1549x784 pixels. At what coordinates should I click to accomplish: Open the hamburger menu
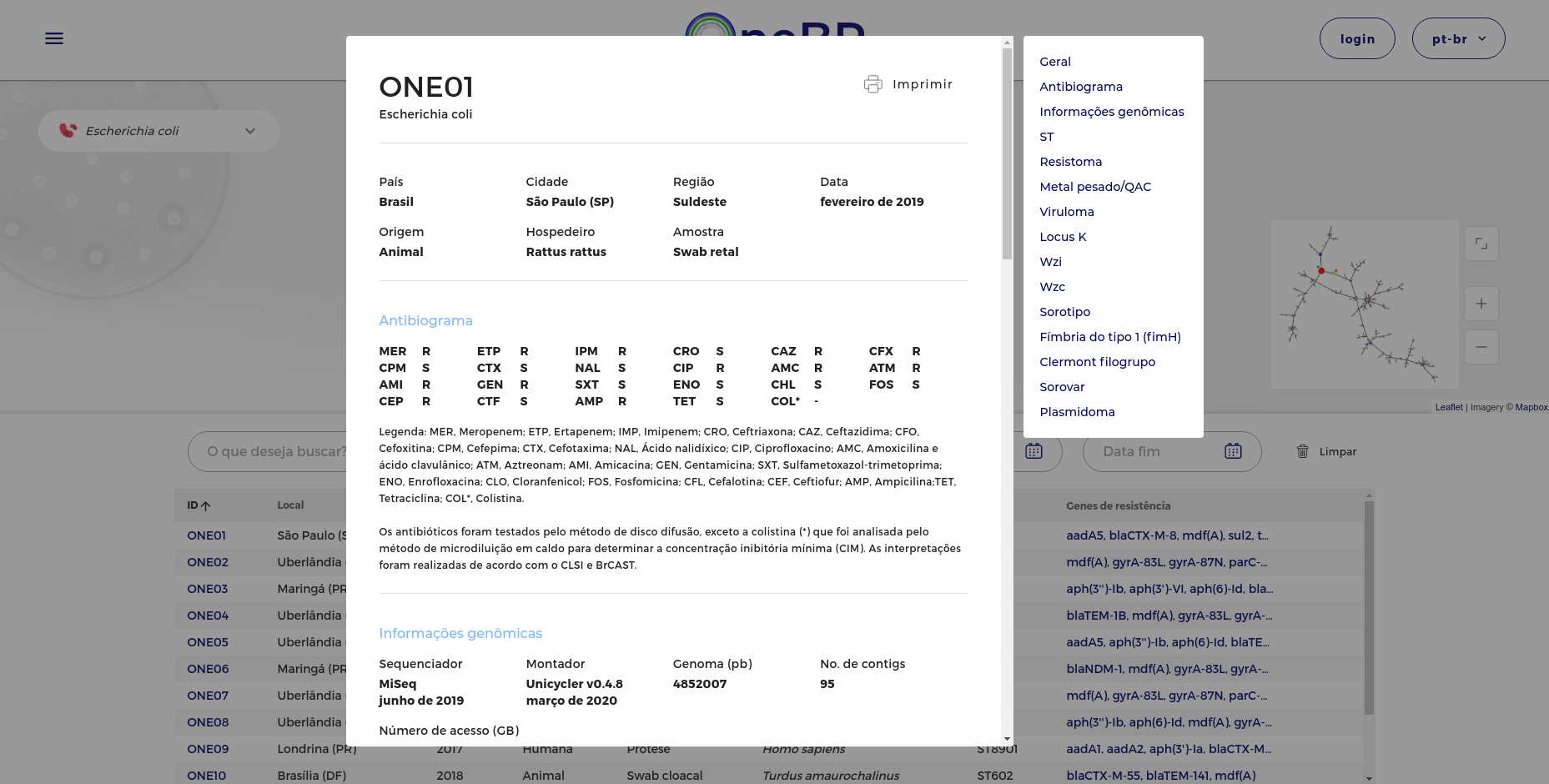54,38
